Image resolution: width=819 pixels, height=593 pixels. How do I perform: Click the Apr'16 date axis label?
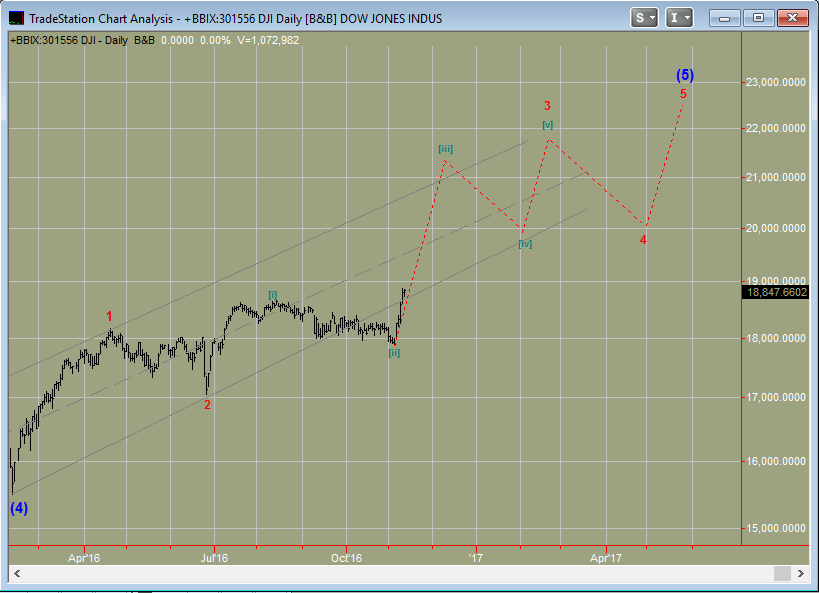tap(84, 558)
